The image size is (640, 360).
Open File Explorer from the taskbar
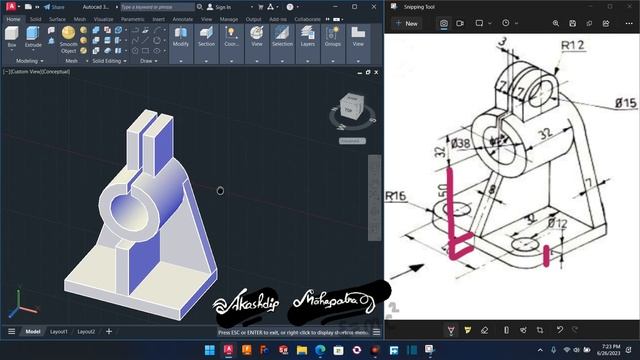click(302, 350)
